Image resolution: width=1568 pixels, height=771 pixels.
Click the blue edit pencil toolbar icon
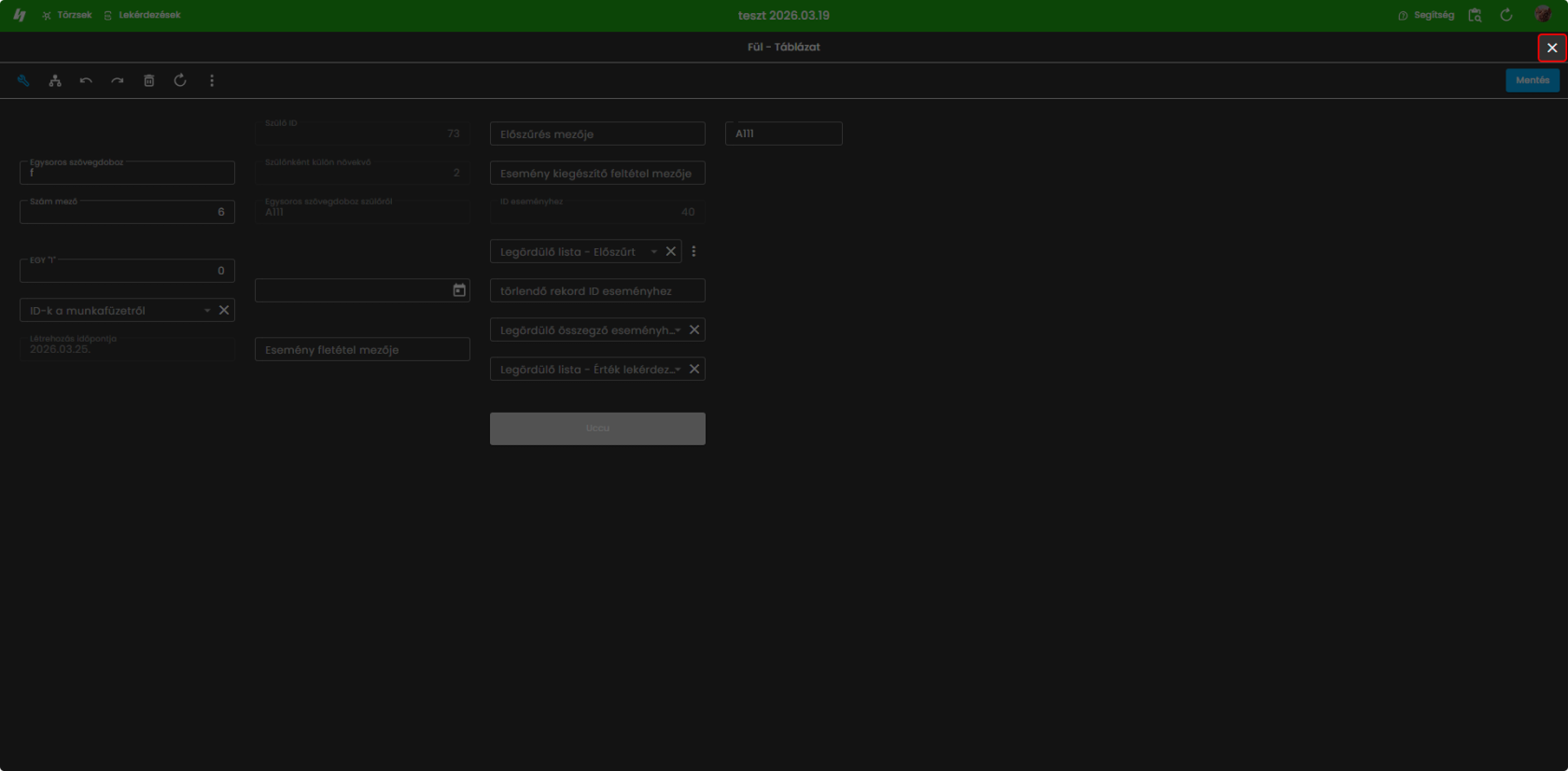(23, 80)
